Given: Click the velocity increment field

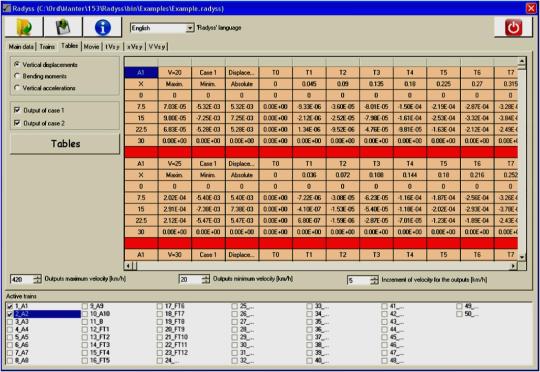Looking at the screenshot, I should (x=359, y=280).
